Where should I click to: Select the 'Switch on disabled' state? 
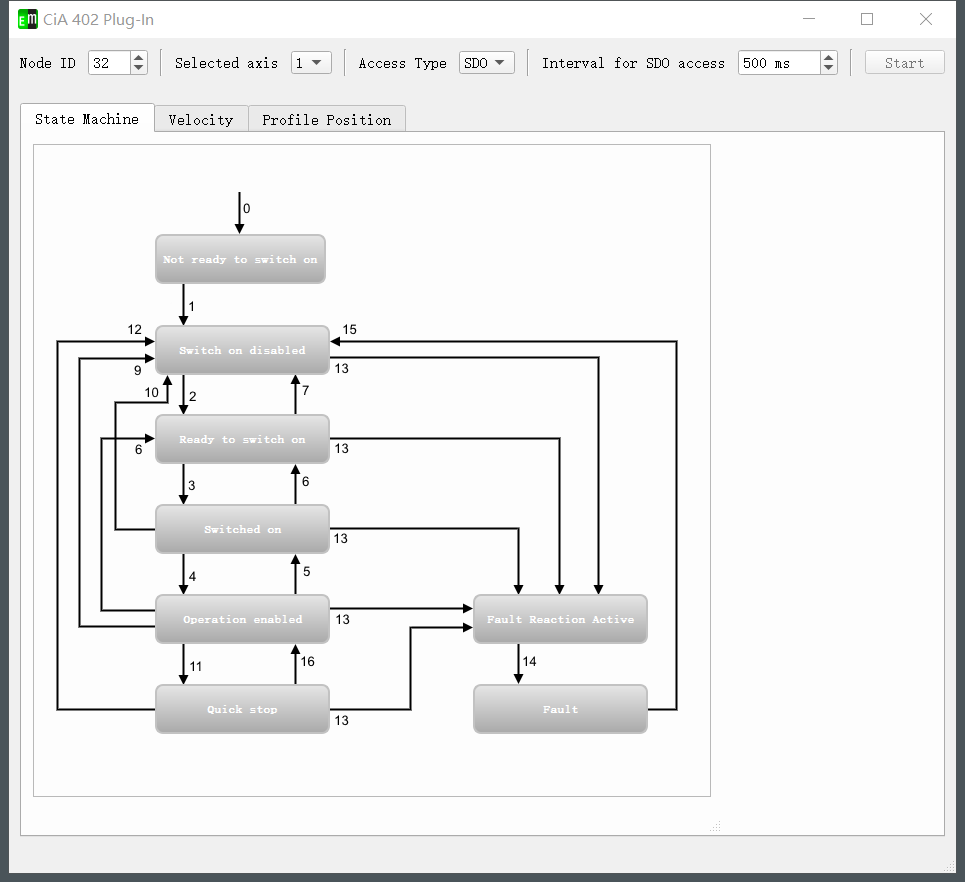[242, 350]
